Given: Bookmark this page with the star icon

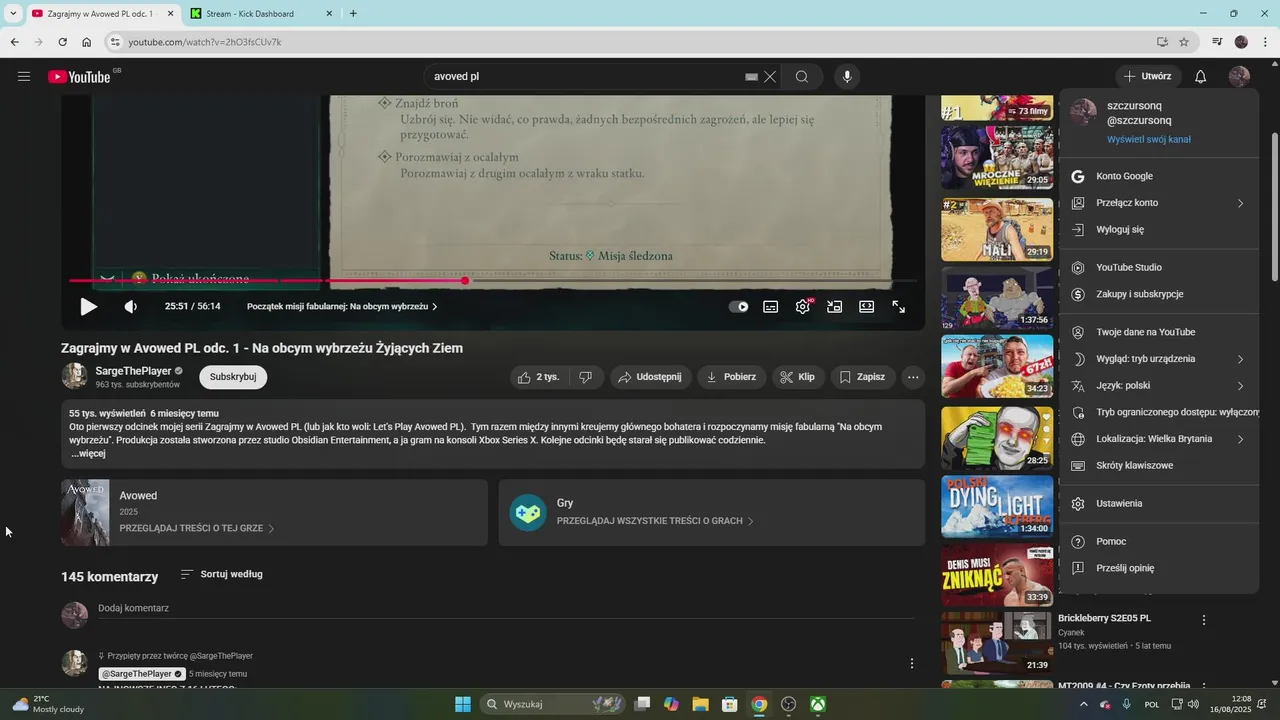Looking at the screenshot, I should [x=1184, y=42].
